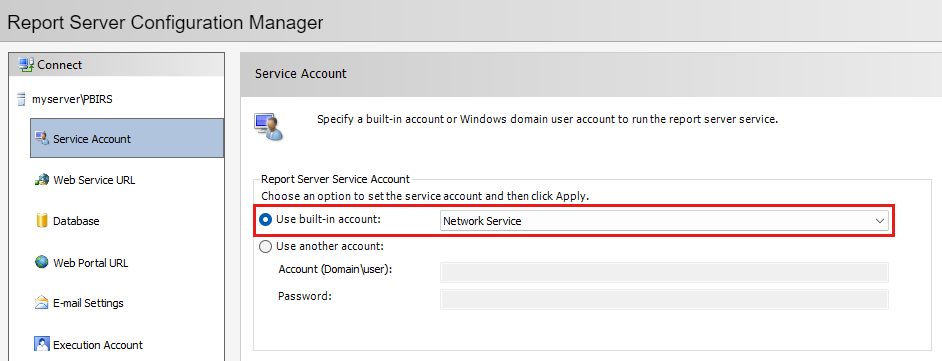Click the E-mail Settings envelope icon

pyautogui.click(x=42, y=303)
